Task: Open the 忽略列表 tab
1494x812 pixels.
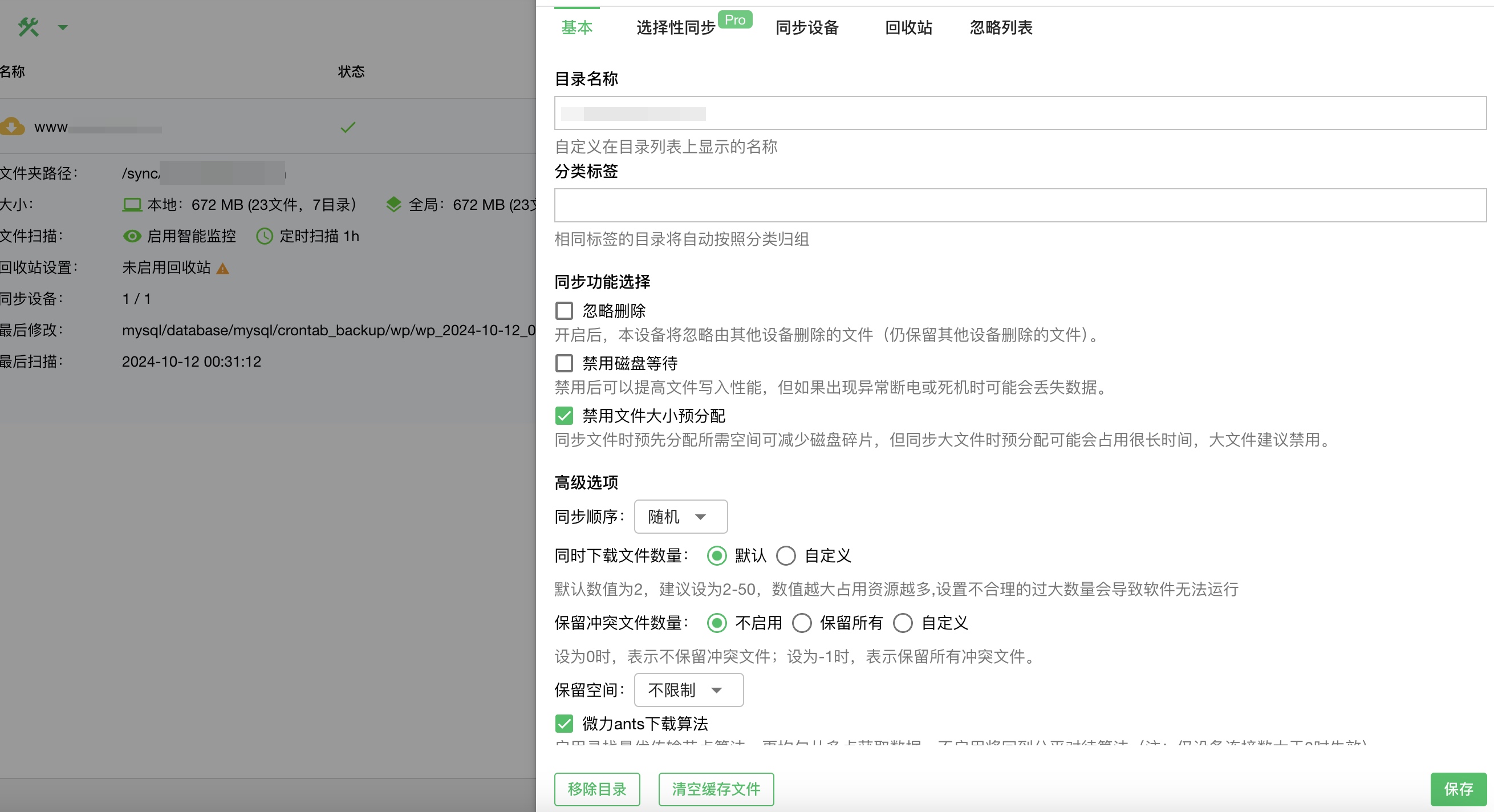Action: (1001, 27)
